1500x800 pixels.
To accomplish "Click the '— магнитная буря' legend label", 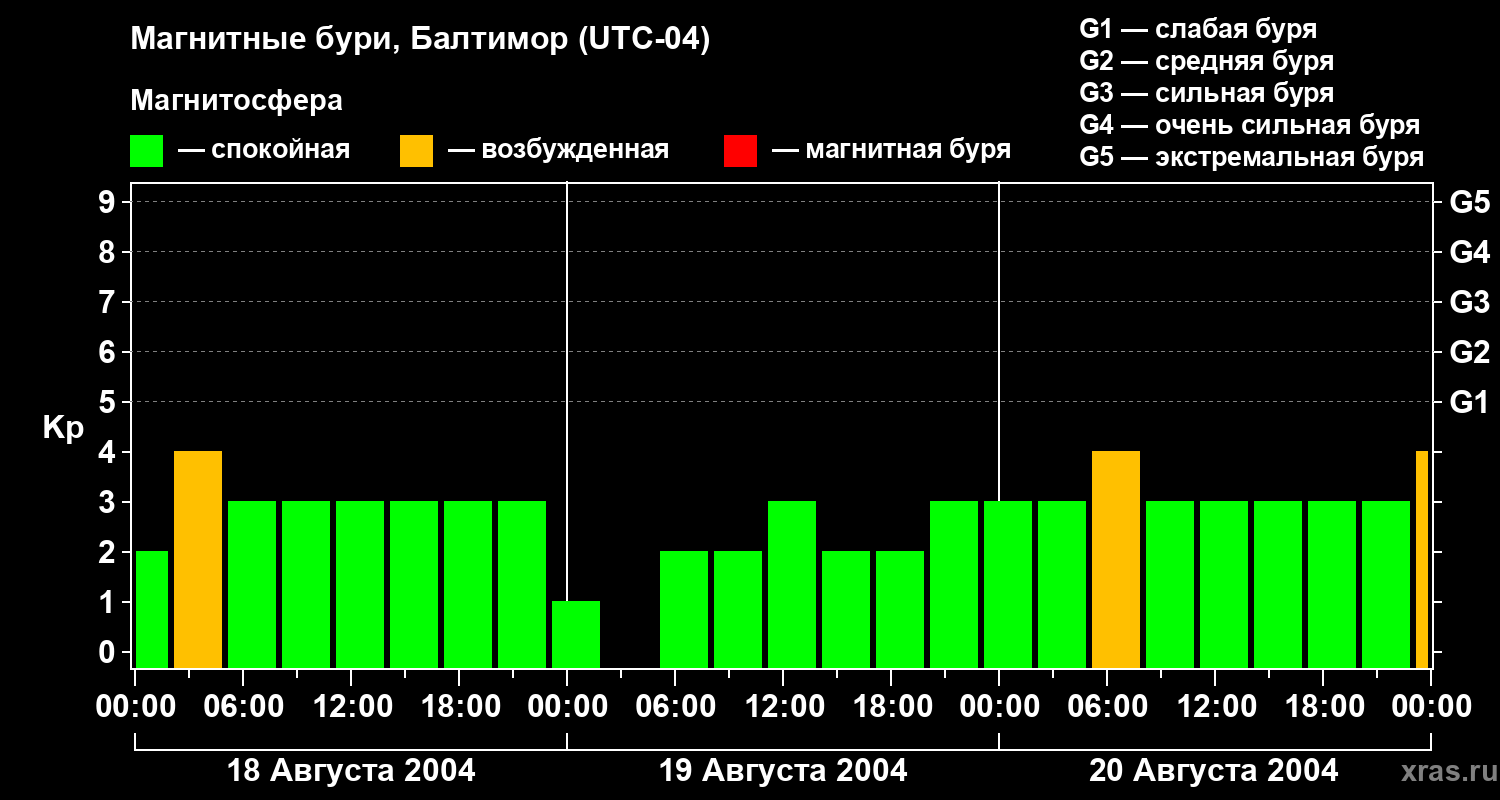I will click(x=891, y=151).
